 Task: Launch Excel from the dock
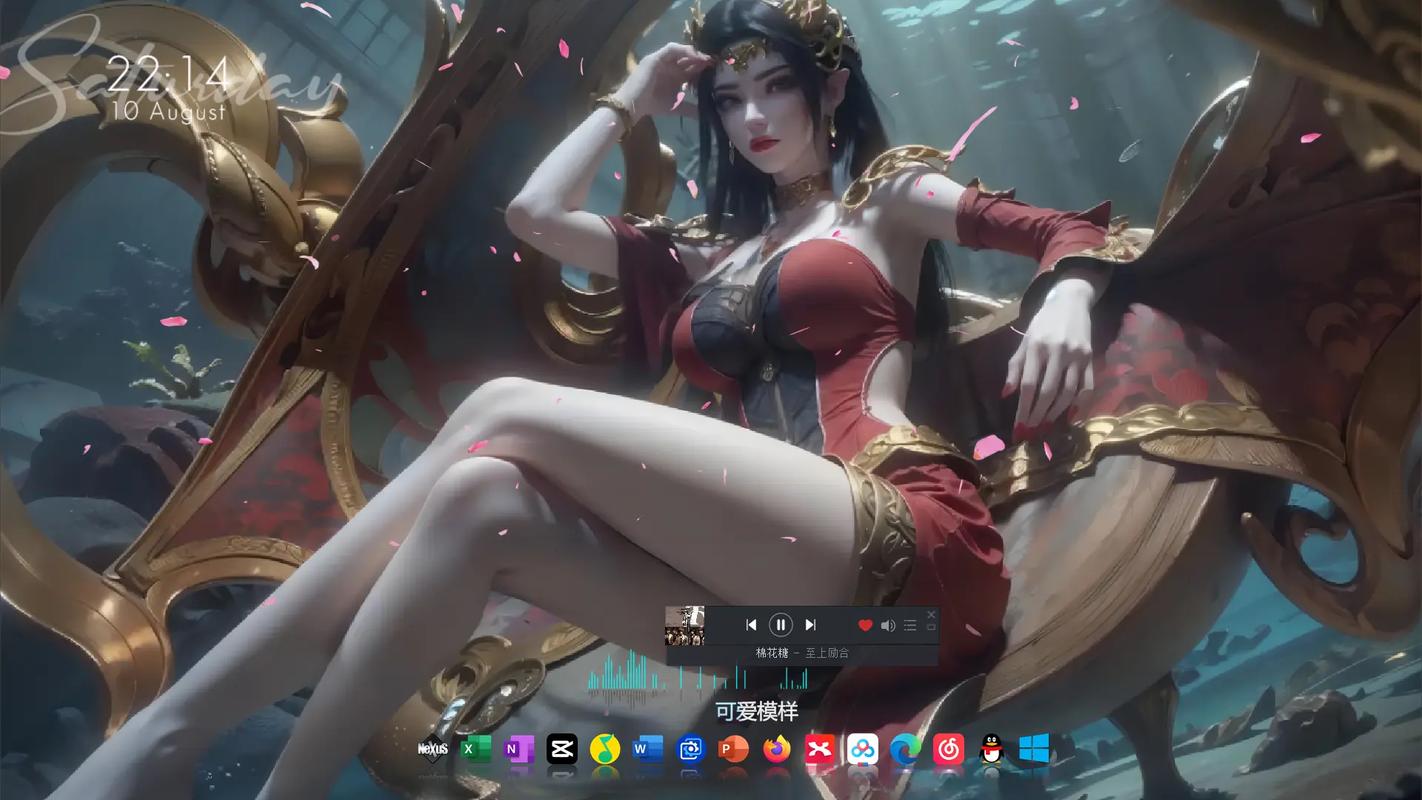(x=475, y=748)
